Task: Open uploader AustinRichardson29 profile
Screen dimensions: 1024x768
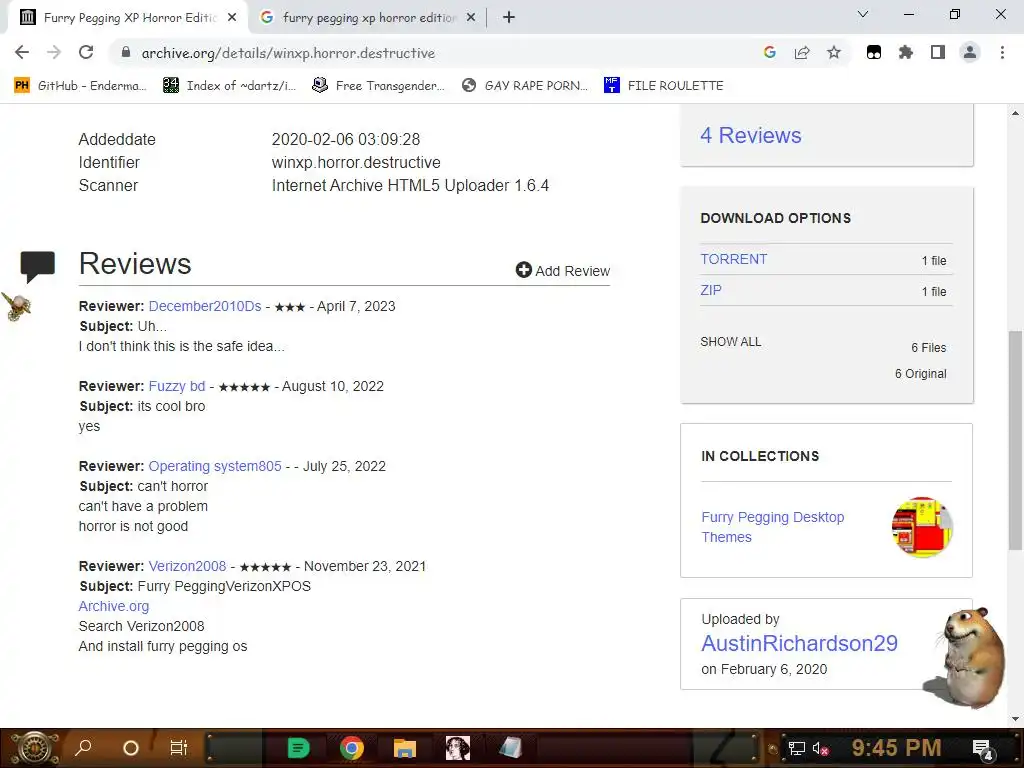Action: click(799, 643)
